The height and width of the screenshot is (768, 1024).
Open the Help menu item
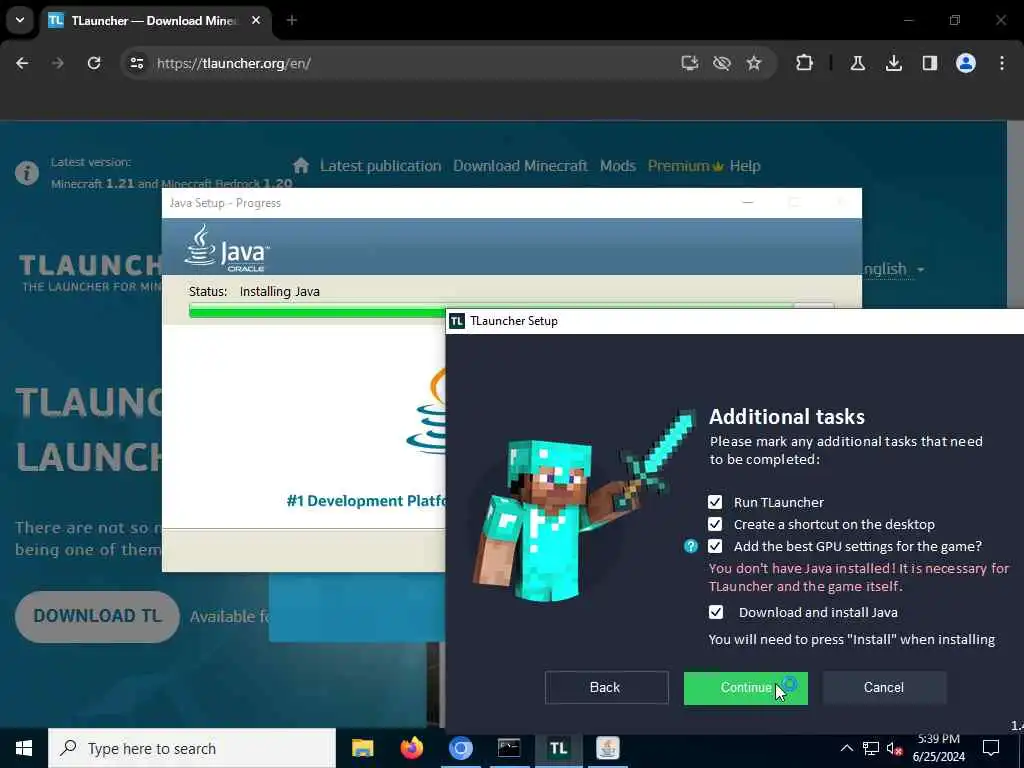[x=745, y=166]
